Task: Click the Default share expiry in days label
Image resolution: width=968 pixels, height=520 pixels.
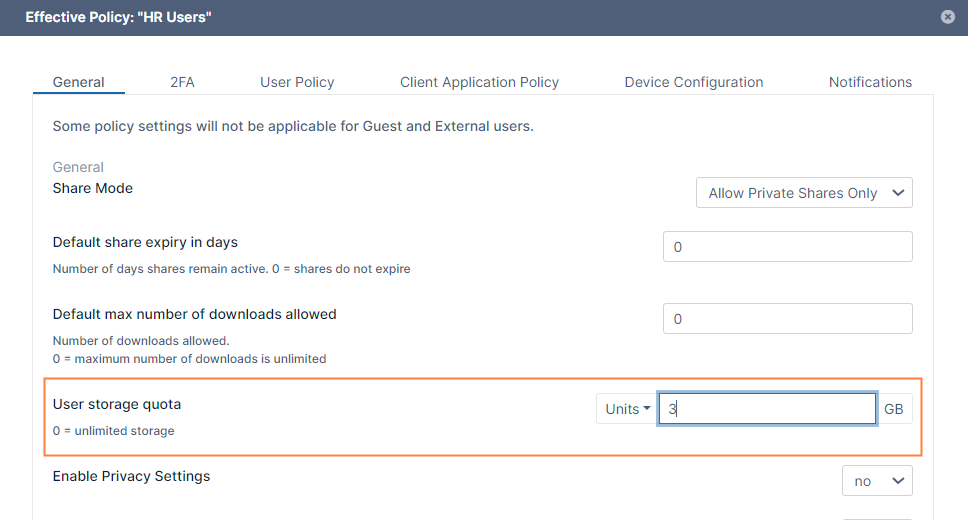Action: (145, 242)
